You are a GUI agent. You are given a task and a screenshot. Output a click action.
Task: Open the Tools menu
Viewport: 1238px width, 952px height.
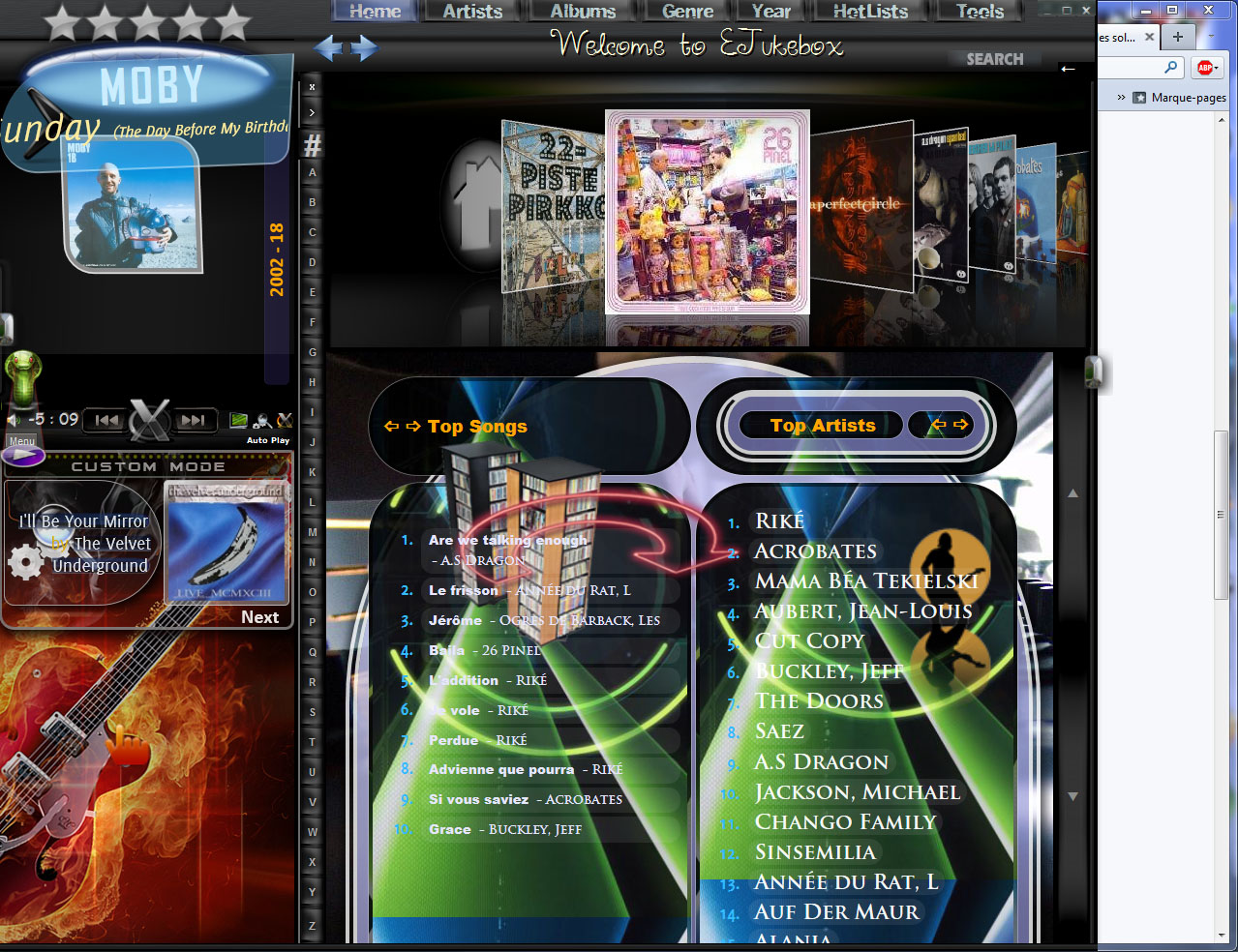(980, 11)
